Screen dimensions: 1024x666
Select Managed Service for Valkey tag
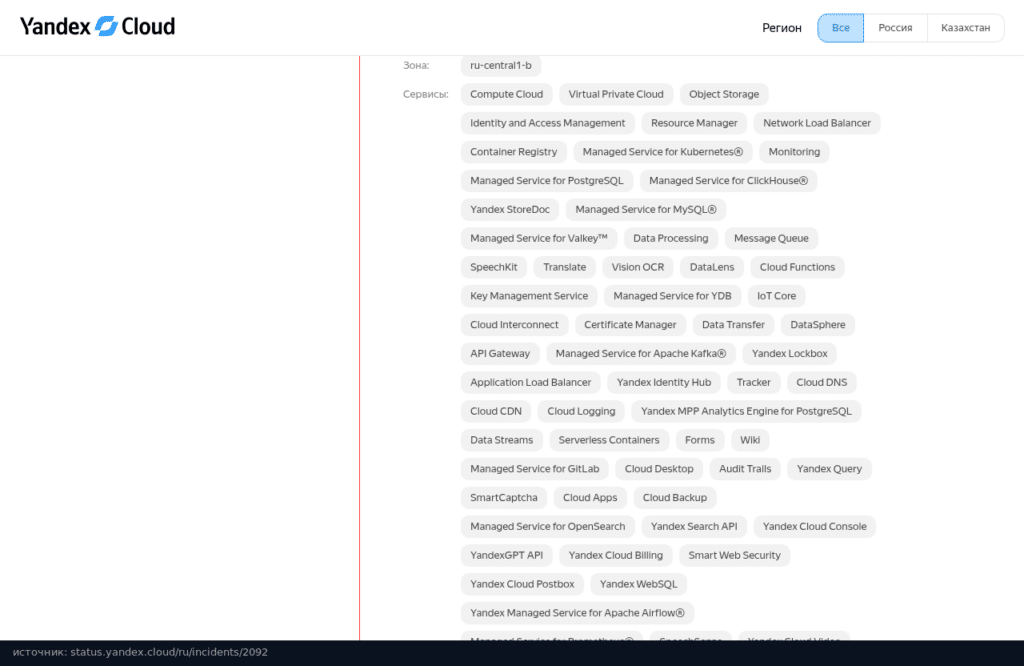click(x=539, y=238)
